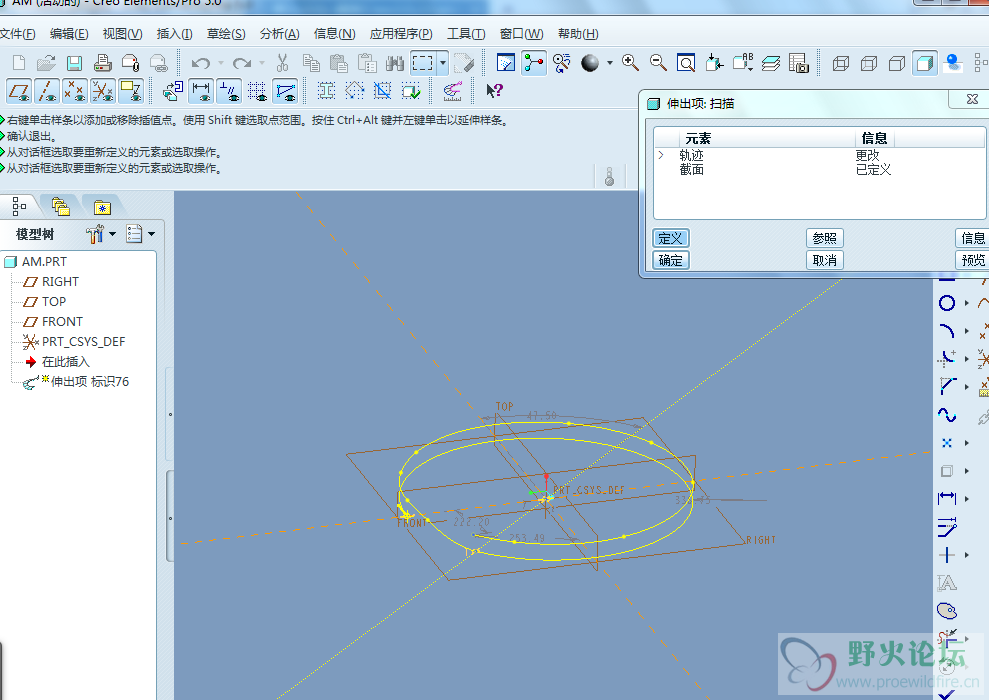Open the spin center tool icon
The image size is (989, 700).
point(534,63)
